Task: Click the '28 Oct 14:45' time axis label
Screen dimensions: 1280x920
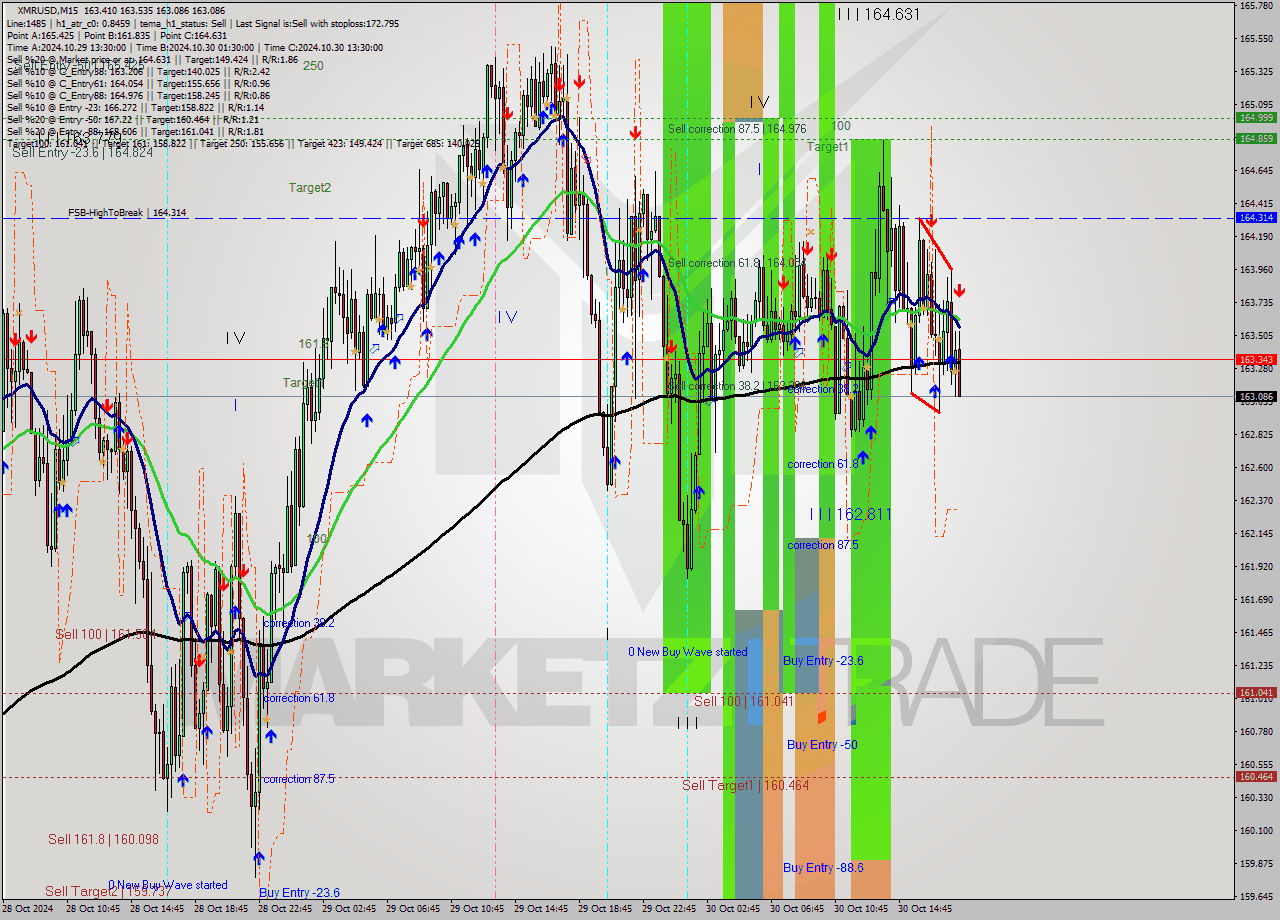Action: [157, 909]
